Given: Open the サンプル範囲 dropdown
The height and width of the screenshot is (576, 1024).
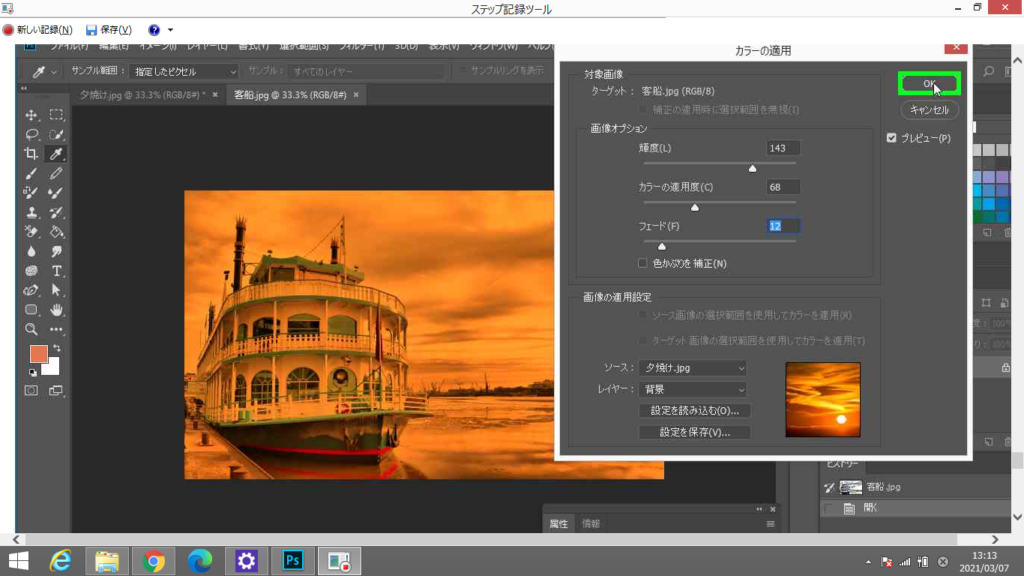Looking at the screenshot, I should [x=184, y=71].
